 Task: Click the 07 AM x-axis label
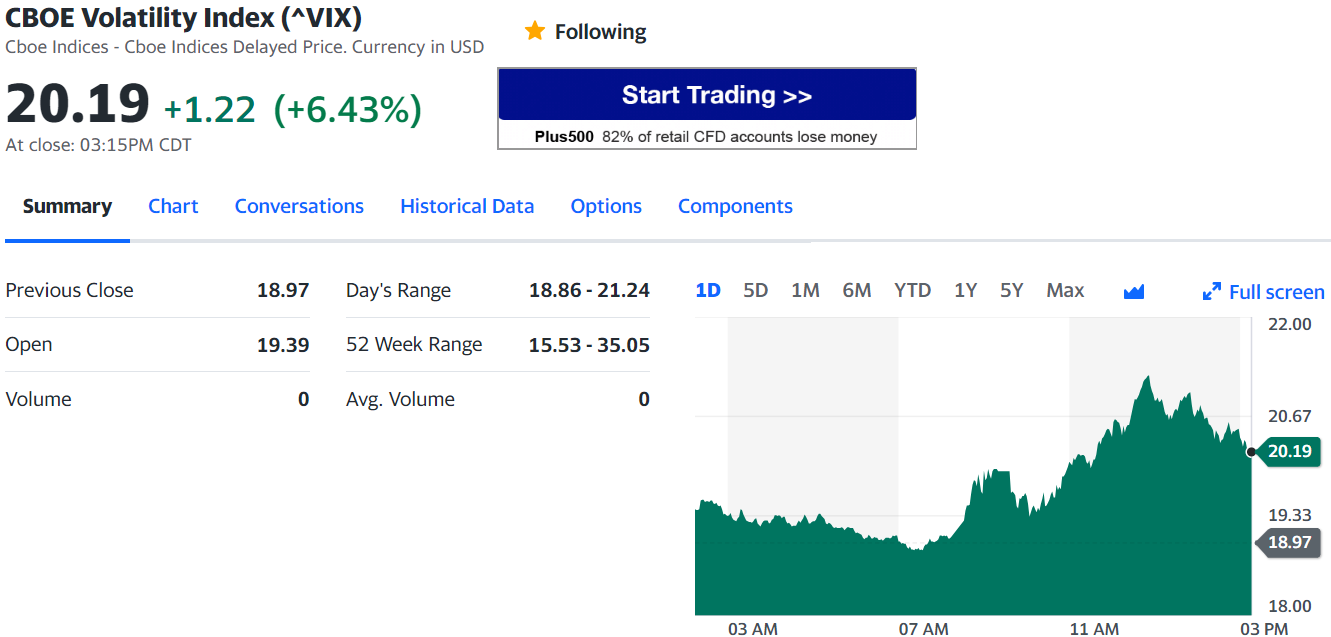[924, 629]
